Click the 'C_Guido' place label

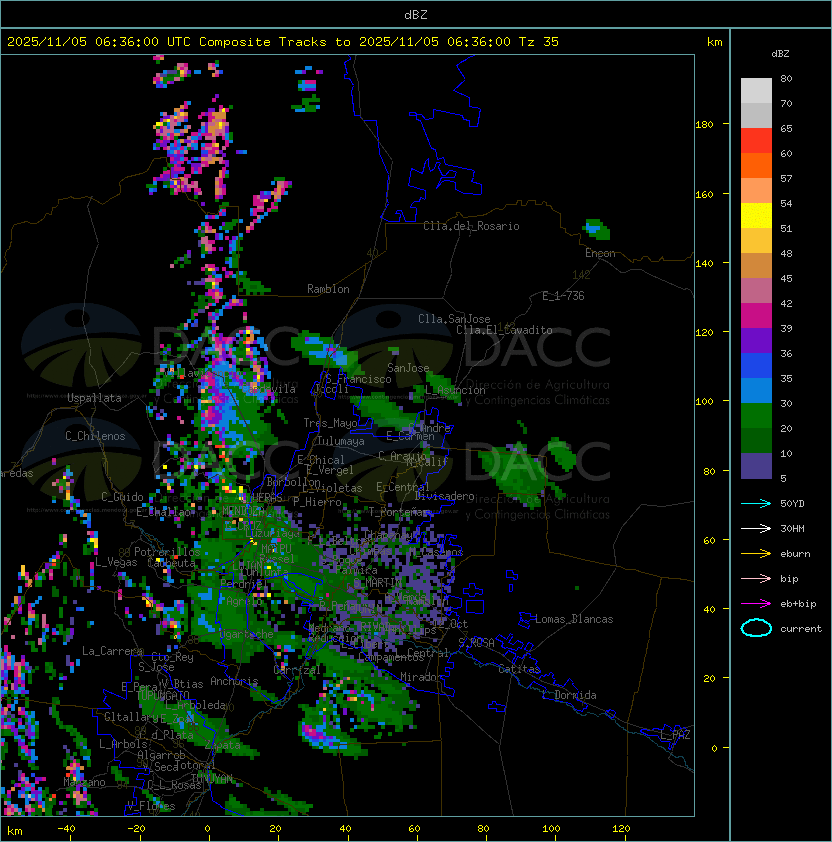[x=122, y=497]
